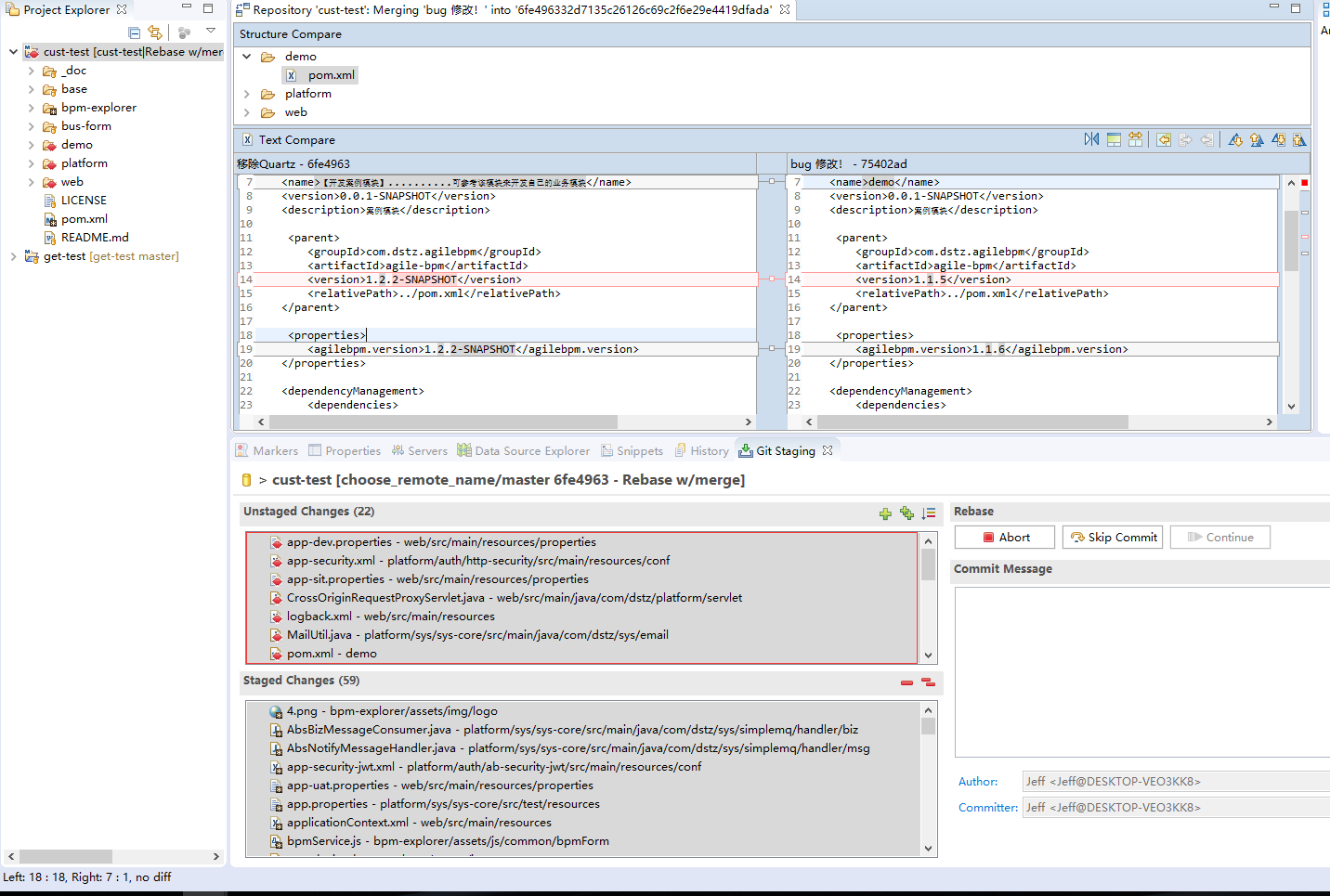Open Project Explorer View Menu arrow
Viewport: 1330px width, 896px height.
click(x=211, y=32)
